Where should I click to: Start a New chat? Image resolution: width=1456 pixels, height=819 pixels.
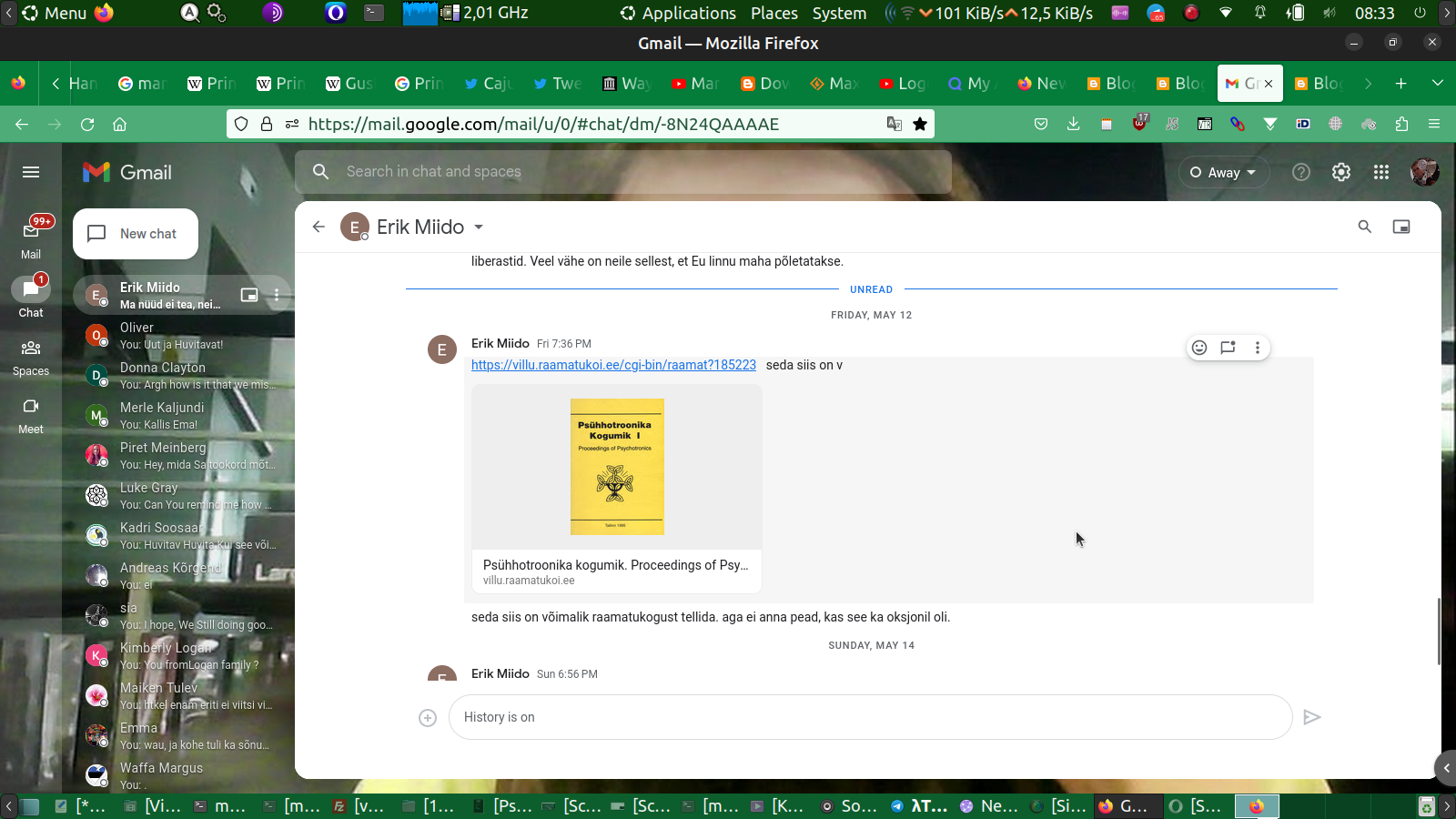(x=136, y=234)
